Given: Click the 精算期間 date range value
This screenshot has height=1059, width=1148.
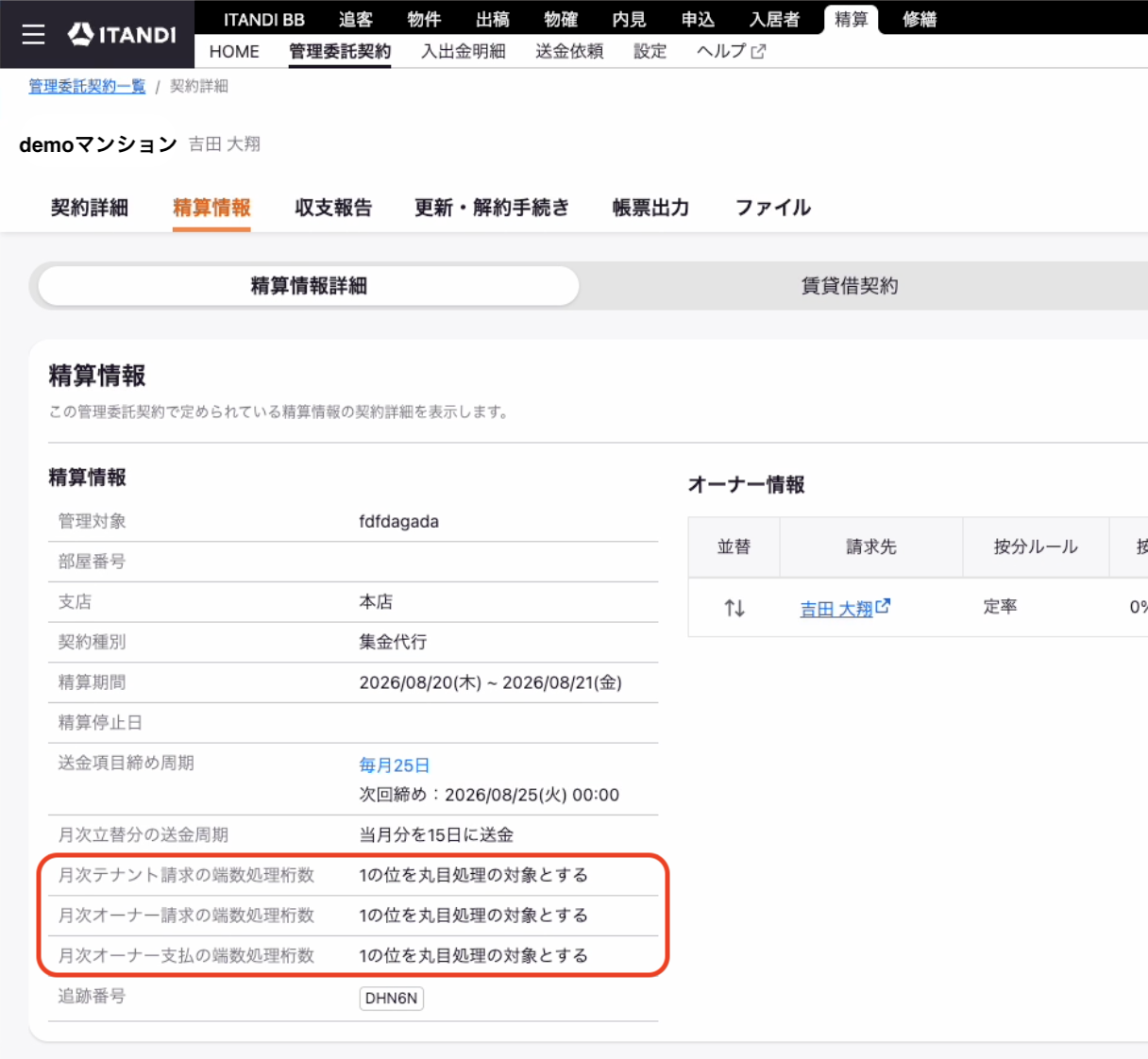Looking at the screenshot, I should pos(490,682).
